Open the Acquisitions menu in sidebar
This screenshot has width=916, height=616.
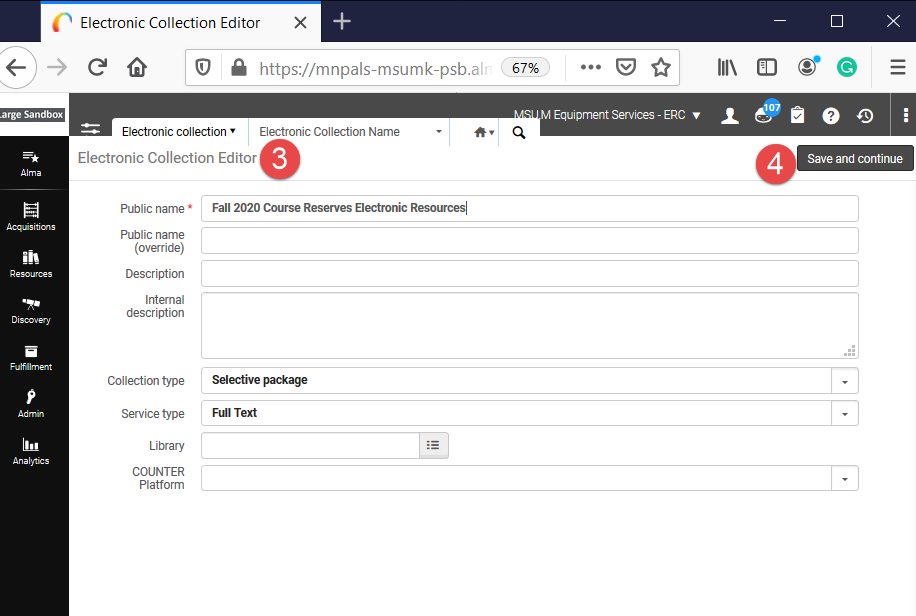[x=31, y=216]
